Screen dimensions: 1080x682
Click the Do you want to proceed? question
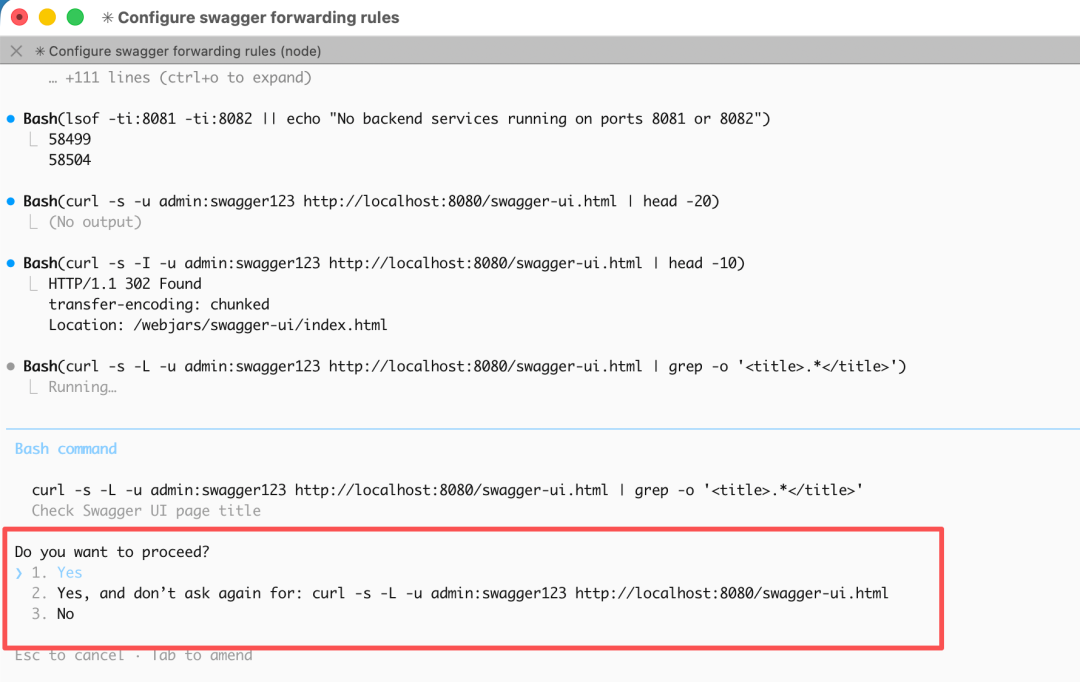click(x=112, y=552)
